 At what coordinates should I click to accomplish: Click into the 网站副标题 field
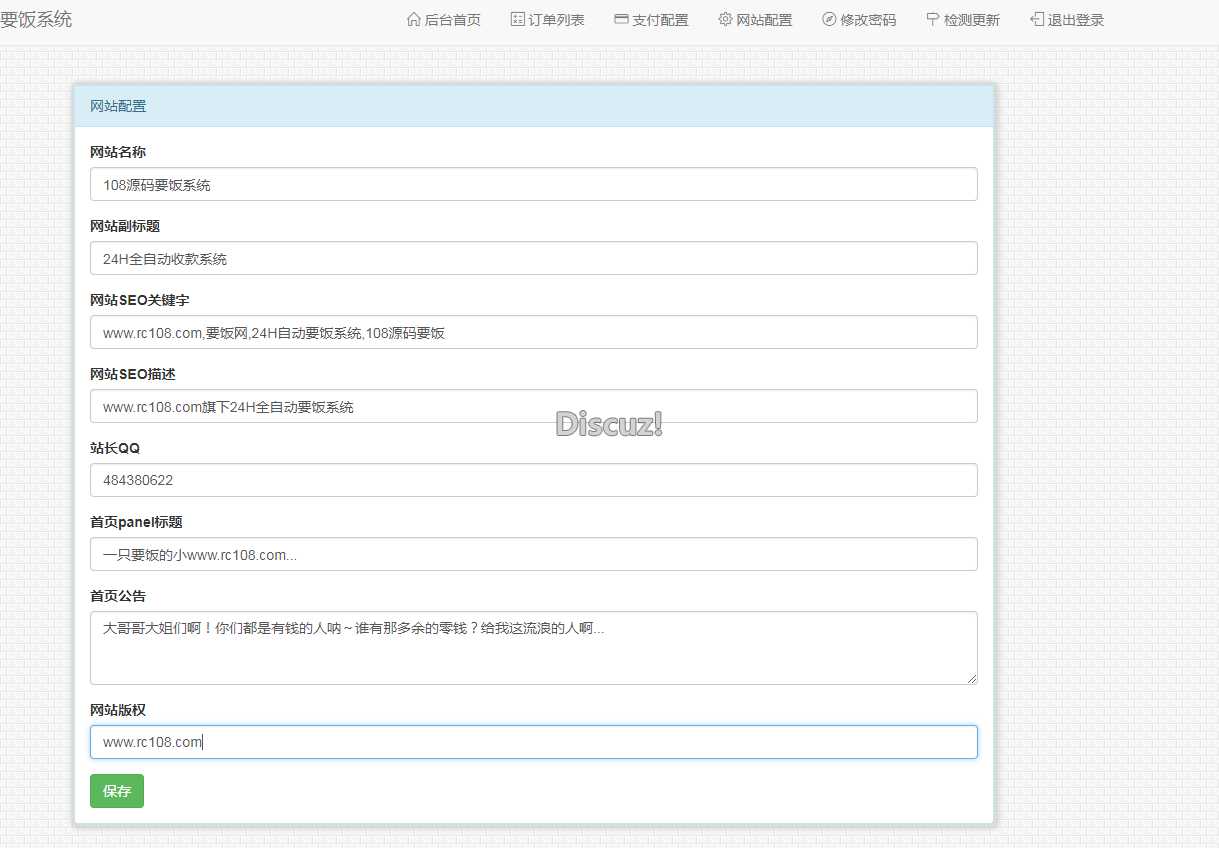(533, 258)
